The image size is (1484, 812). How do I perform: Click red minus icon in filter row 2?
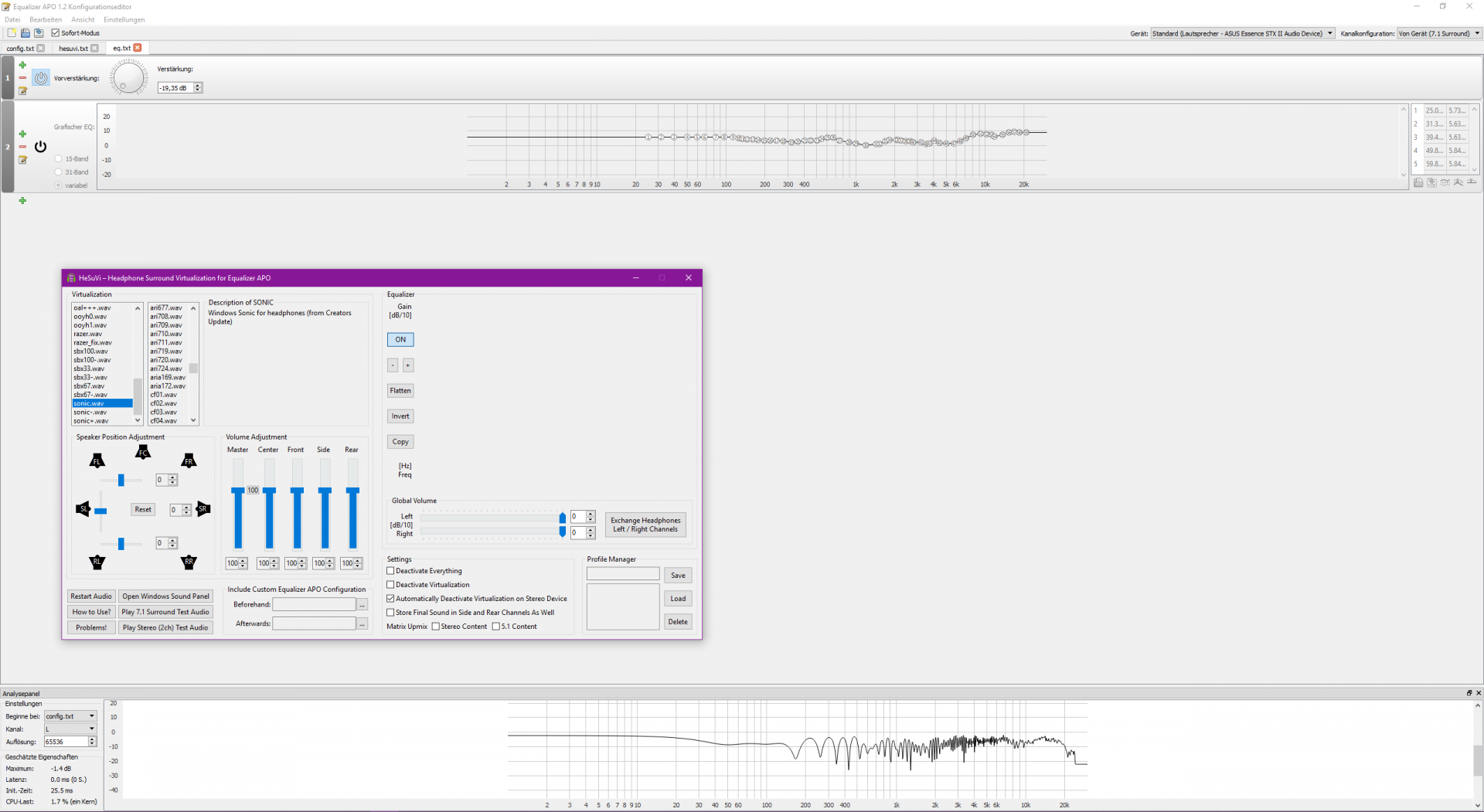(x=22, y=147)
